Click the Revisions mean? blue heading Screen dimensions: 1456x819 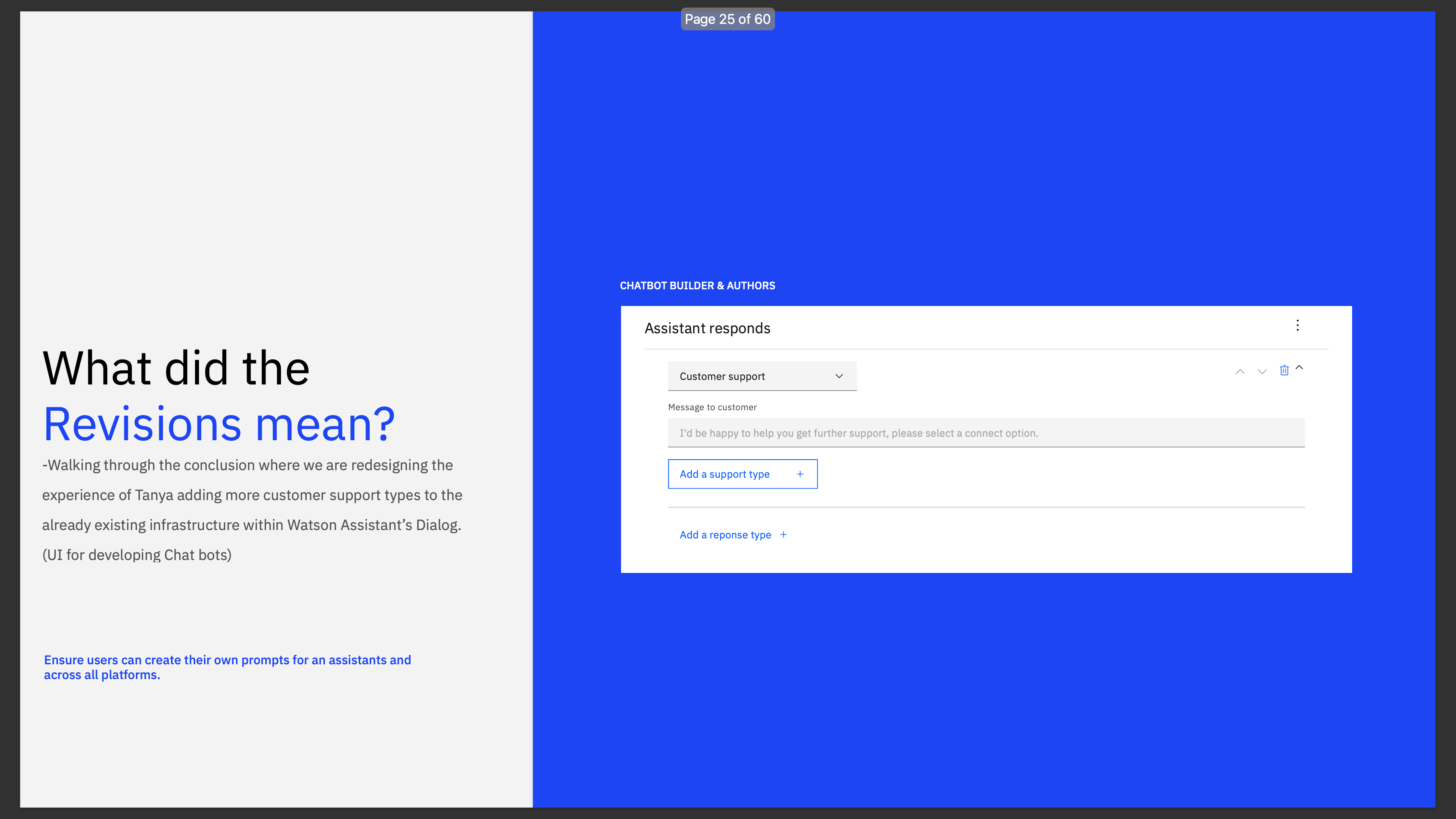point(219,424)
